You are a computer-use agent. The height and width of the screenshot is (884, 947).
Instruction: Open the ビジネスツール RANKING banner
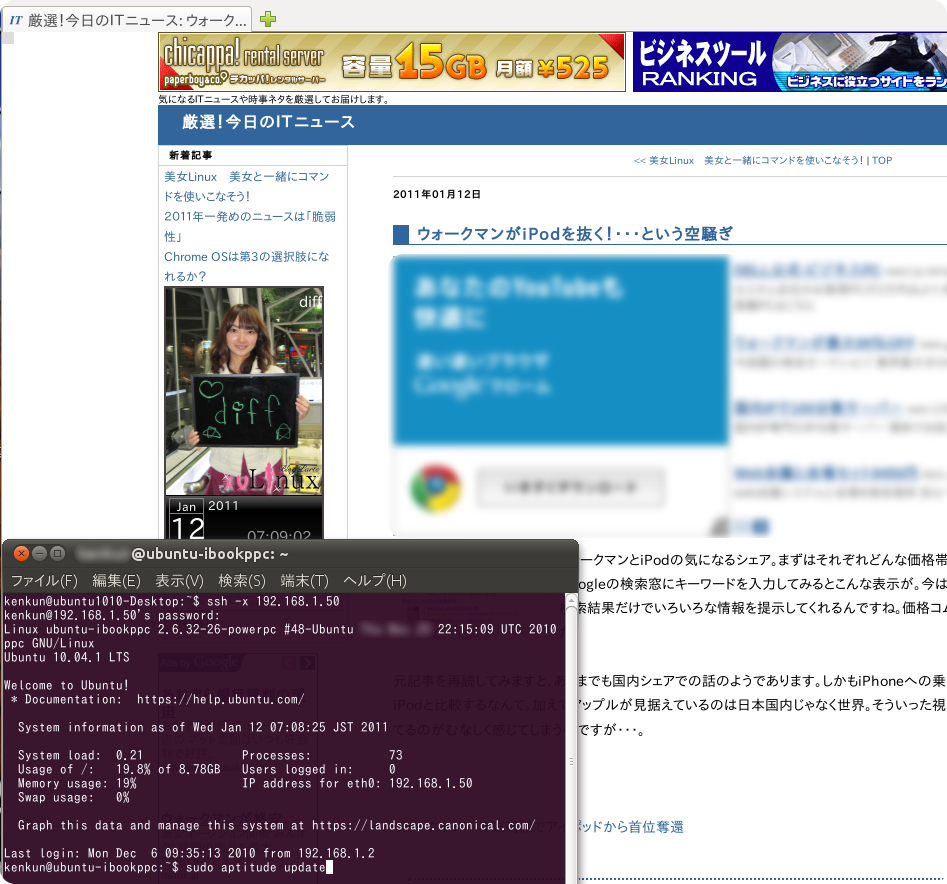789,62
